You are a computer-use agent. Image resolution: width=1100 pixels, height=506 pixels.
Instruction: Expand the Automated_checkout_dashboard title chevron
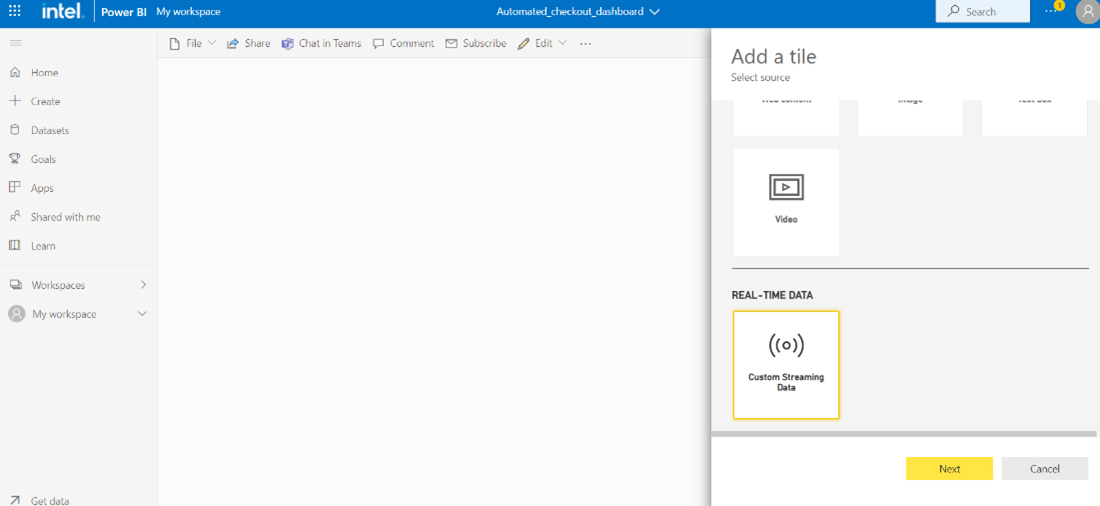click(x=655, y=12)
